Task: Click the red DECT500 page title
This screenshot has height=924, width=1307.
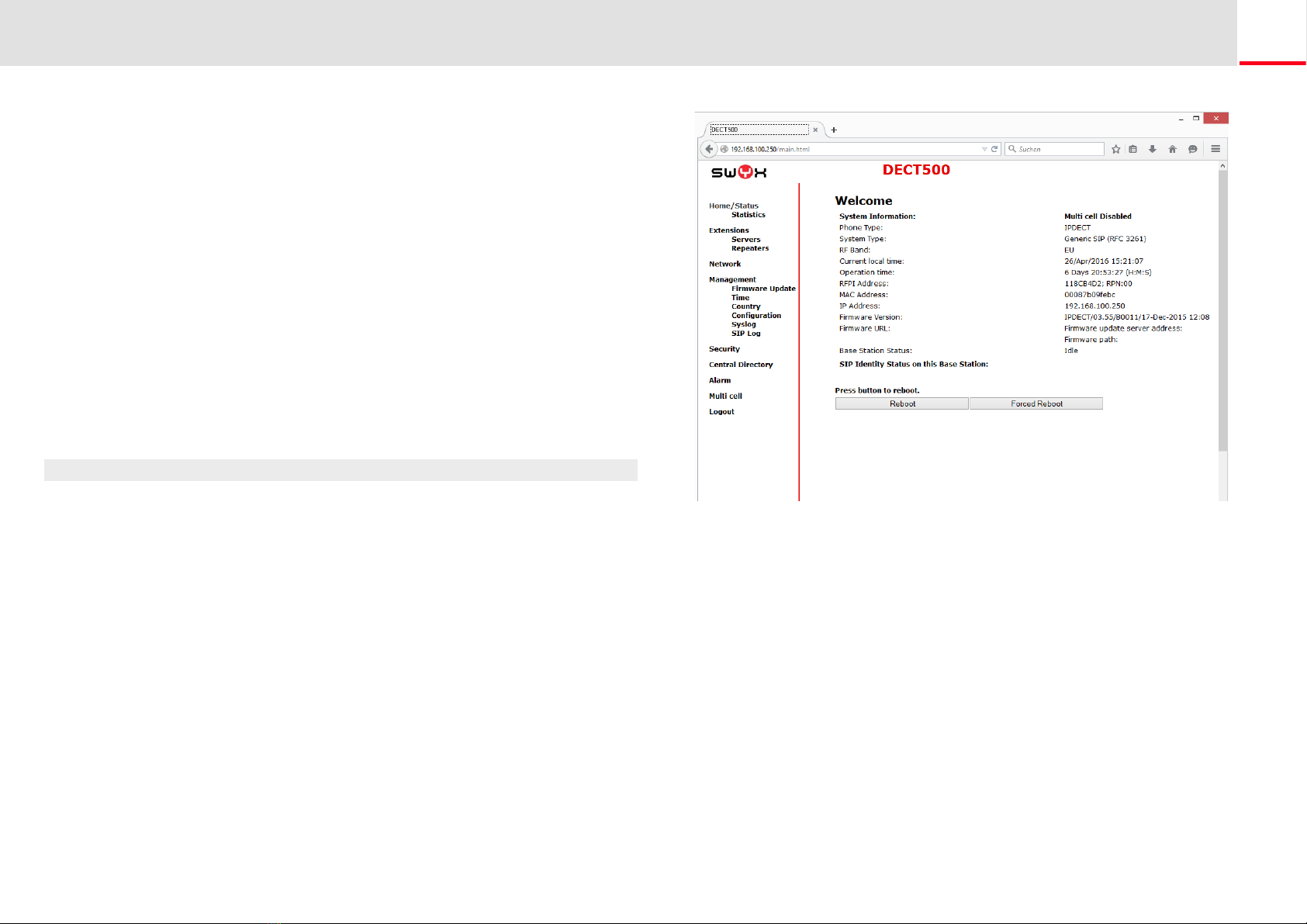Action: coord(916,170)
